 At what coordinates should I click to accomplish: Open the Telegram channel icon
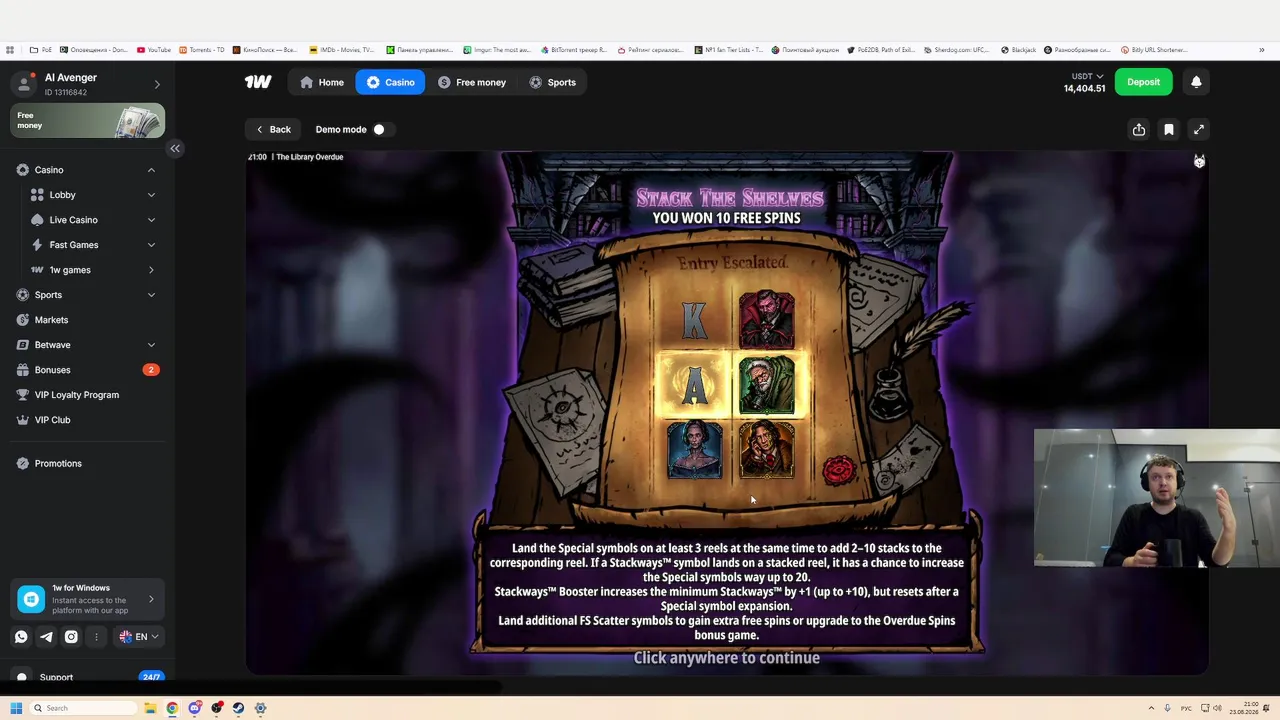point(46,637)
